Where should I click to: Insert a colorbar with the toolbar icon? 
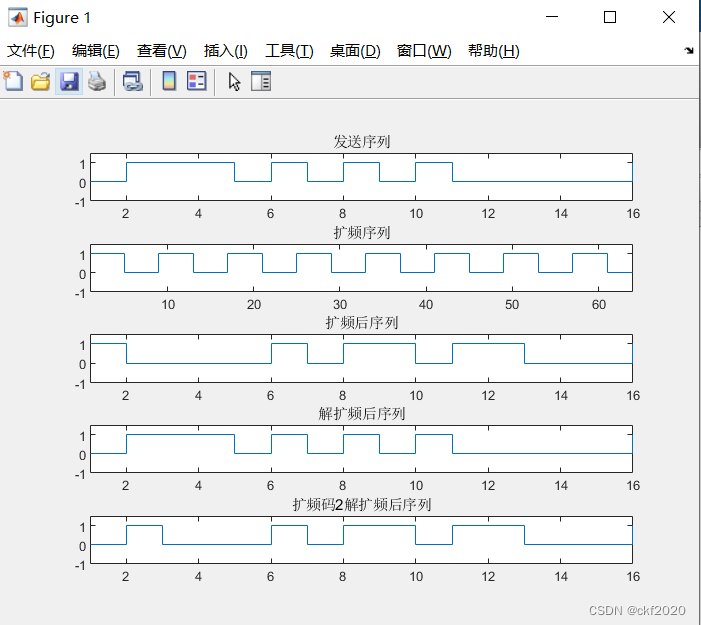(x=169, y=81)
